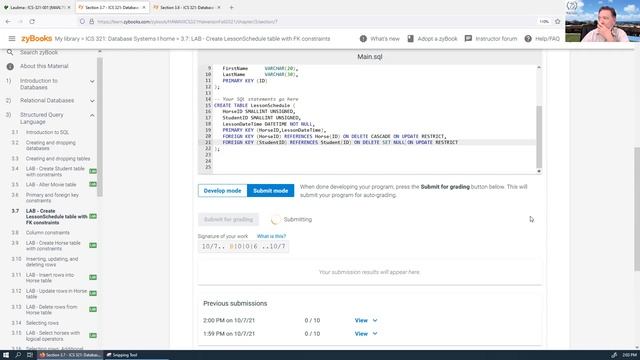The image size is (640, 360).
Task: Expand the 2:00 PM submission View chevron
Action: point(375,320)
